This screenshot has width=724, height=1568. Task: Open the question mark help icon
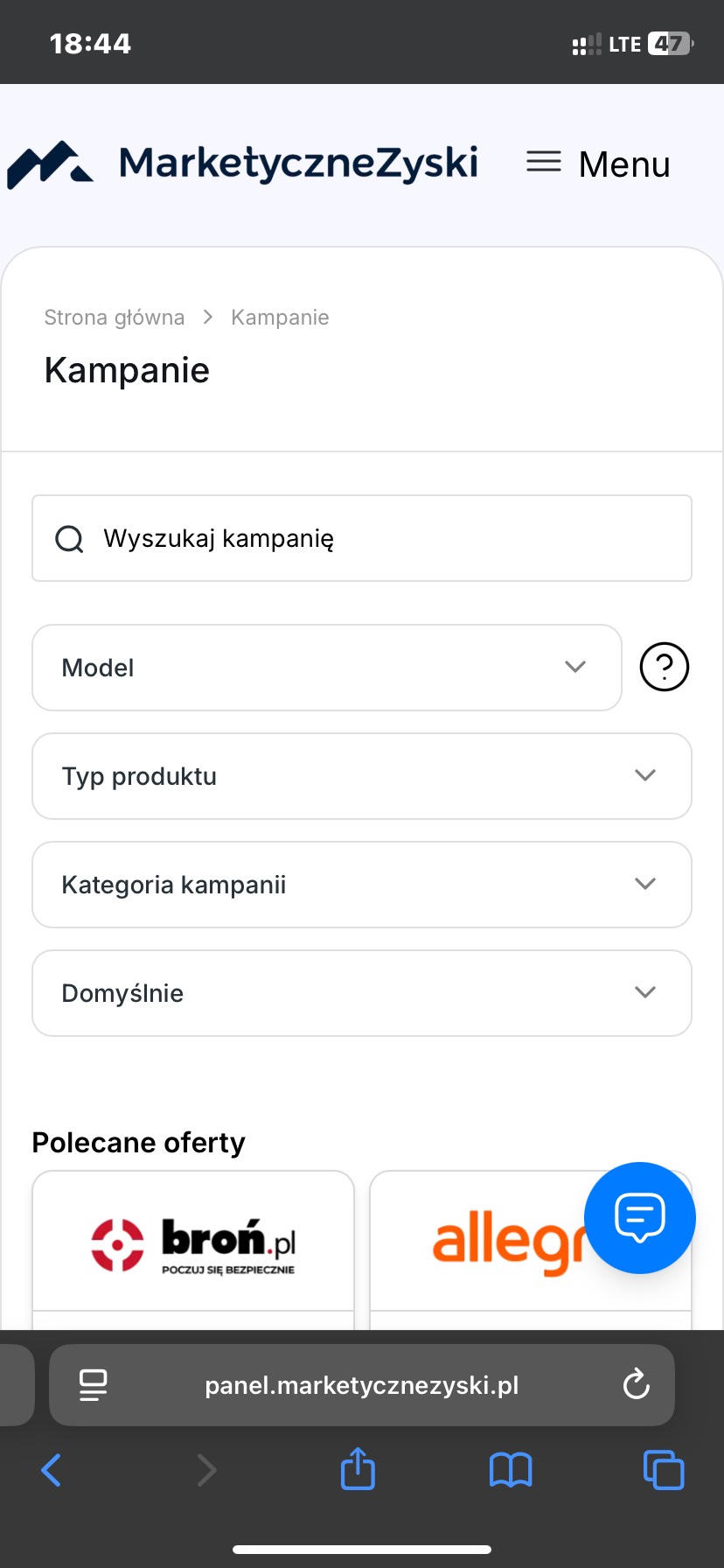click(665, 668)
